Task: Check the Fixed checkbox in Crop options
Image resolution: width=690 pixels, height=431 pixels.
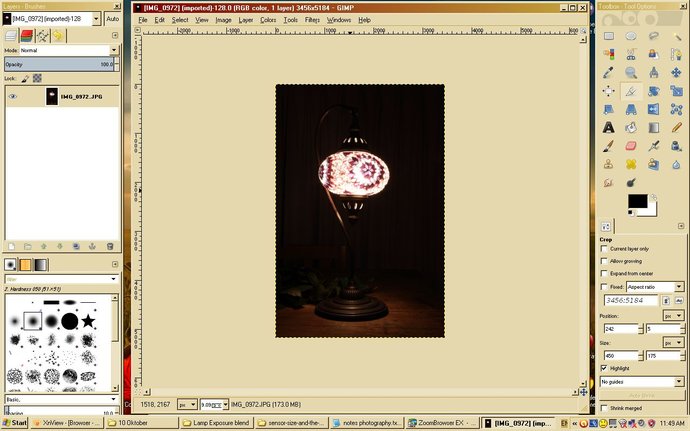Action: point(604,287)
